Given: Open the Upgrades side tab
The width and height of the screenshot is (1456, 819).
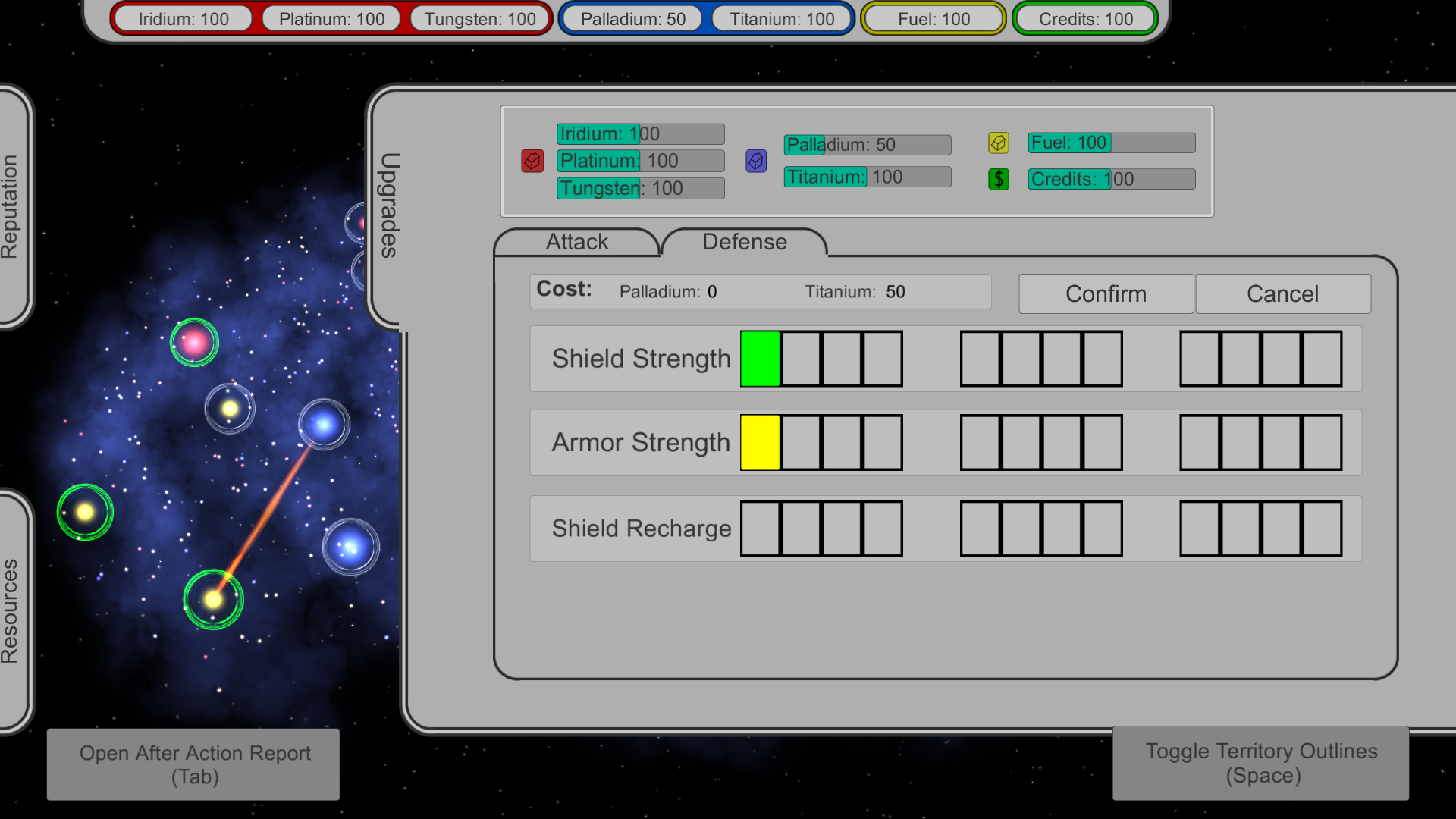Looking at the screenshot, I should [389, 206].
